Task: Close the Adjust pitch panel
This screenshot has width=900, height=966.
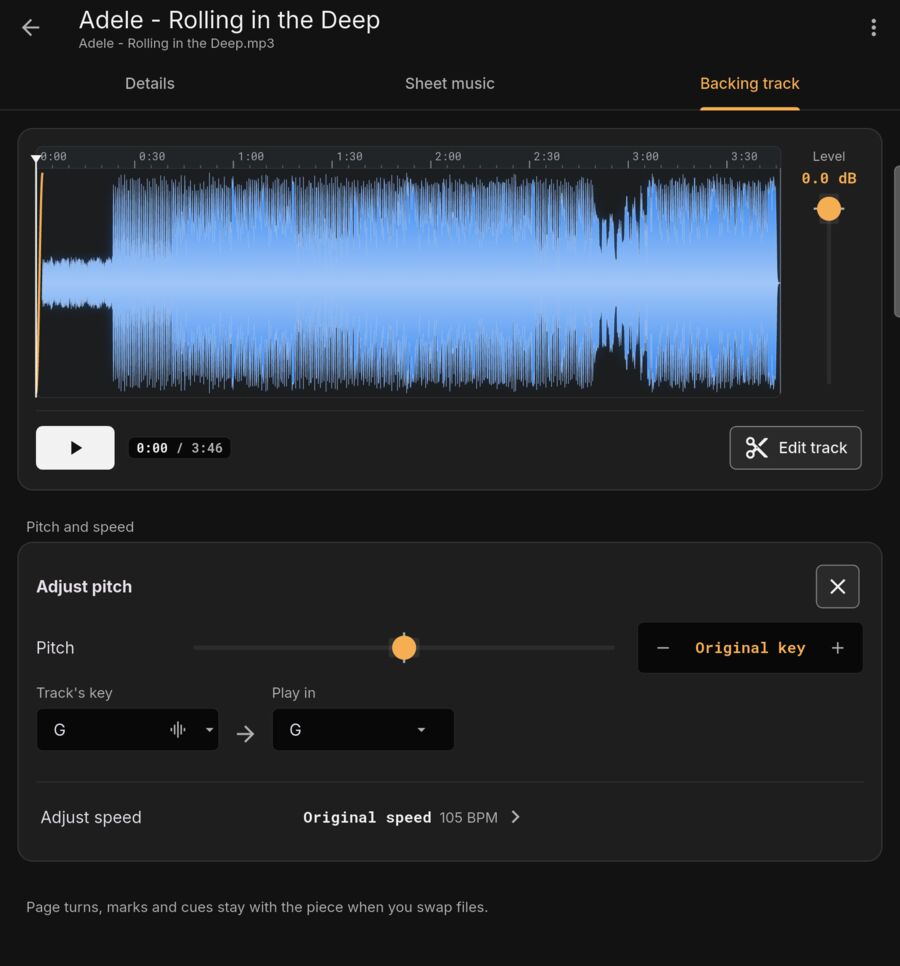Action: (x=837, y=586)
